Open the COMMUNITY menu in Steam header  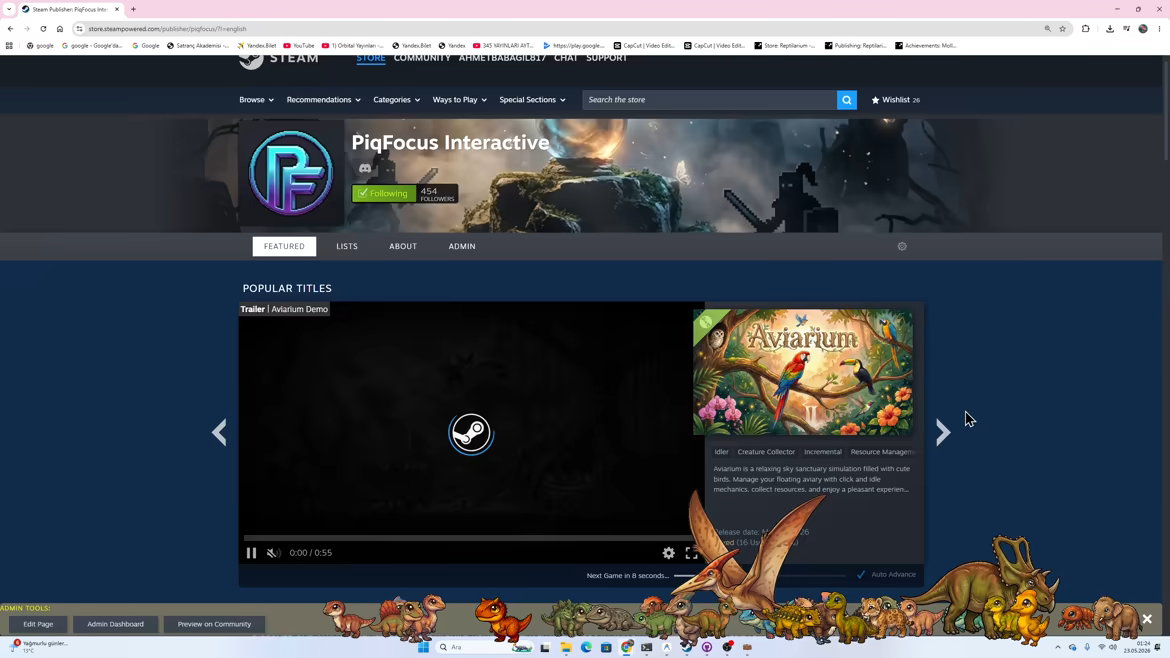422,58
